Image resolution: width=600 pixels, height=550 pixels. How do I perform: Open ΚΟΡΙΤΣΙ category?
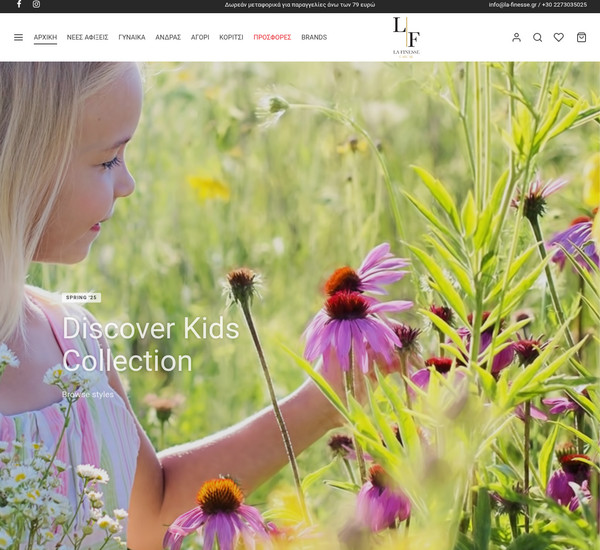click(231, 37)
